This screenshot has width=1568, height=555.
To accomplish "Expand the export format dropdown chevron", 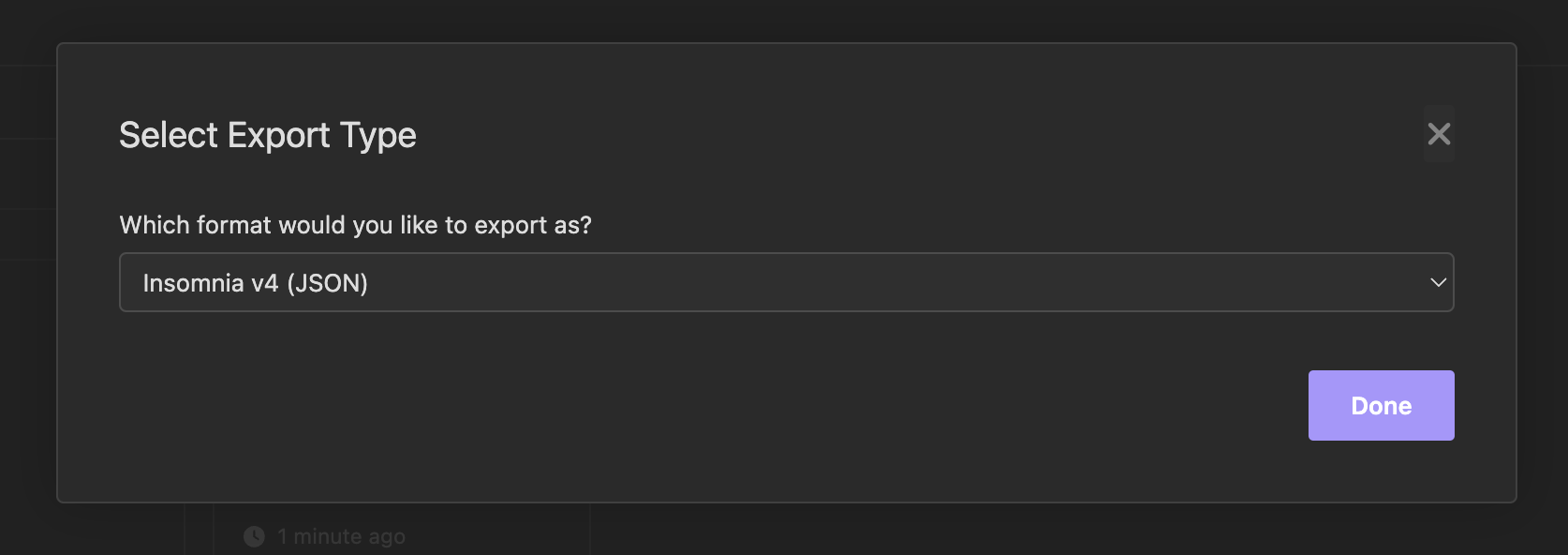I will click(x=1438, y=282).
